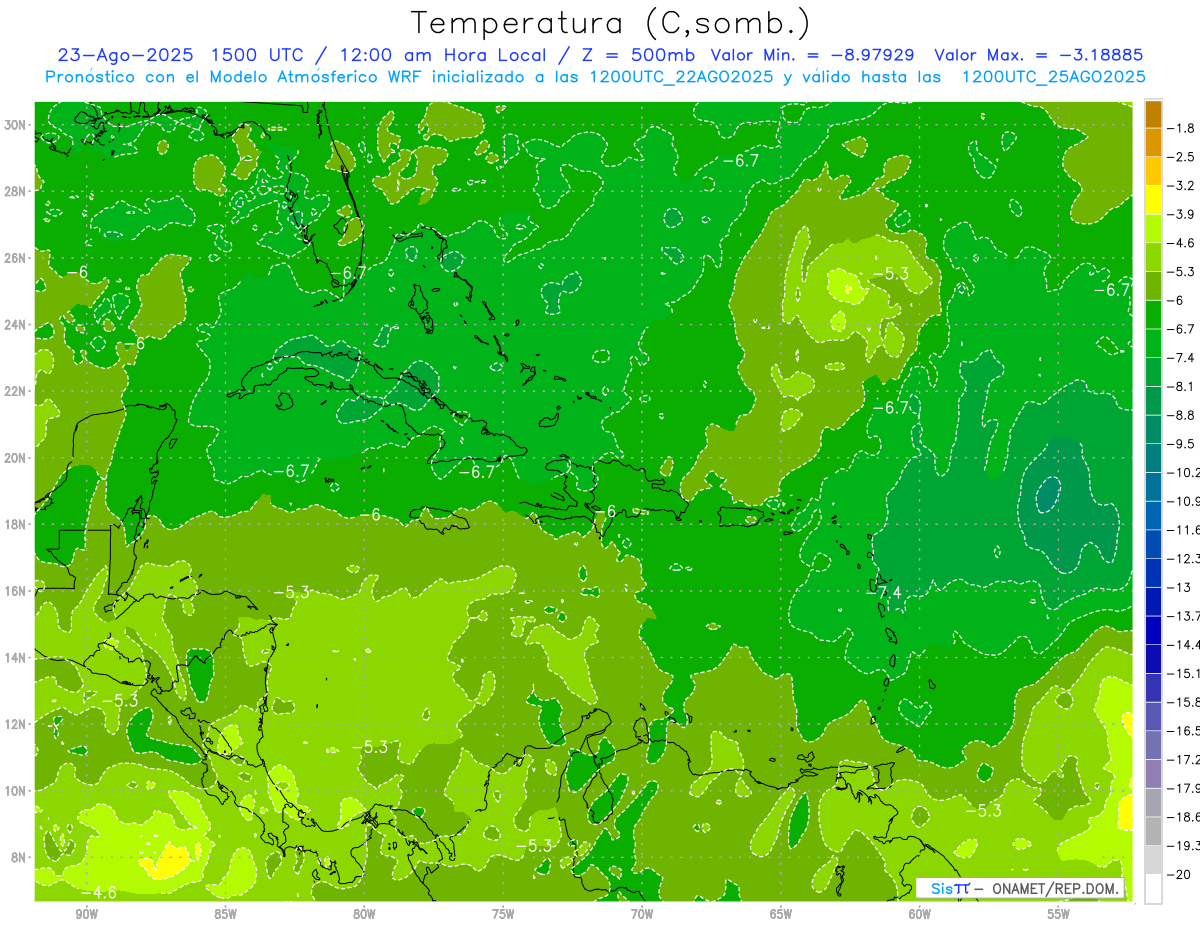Click the 55W longitude axis label
This screenshot has width=1200, height=927.
click(1059, 914)
